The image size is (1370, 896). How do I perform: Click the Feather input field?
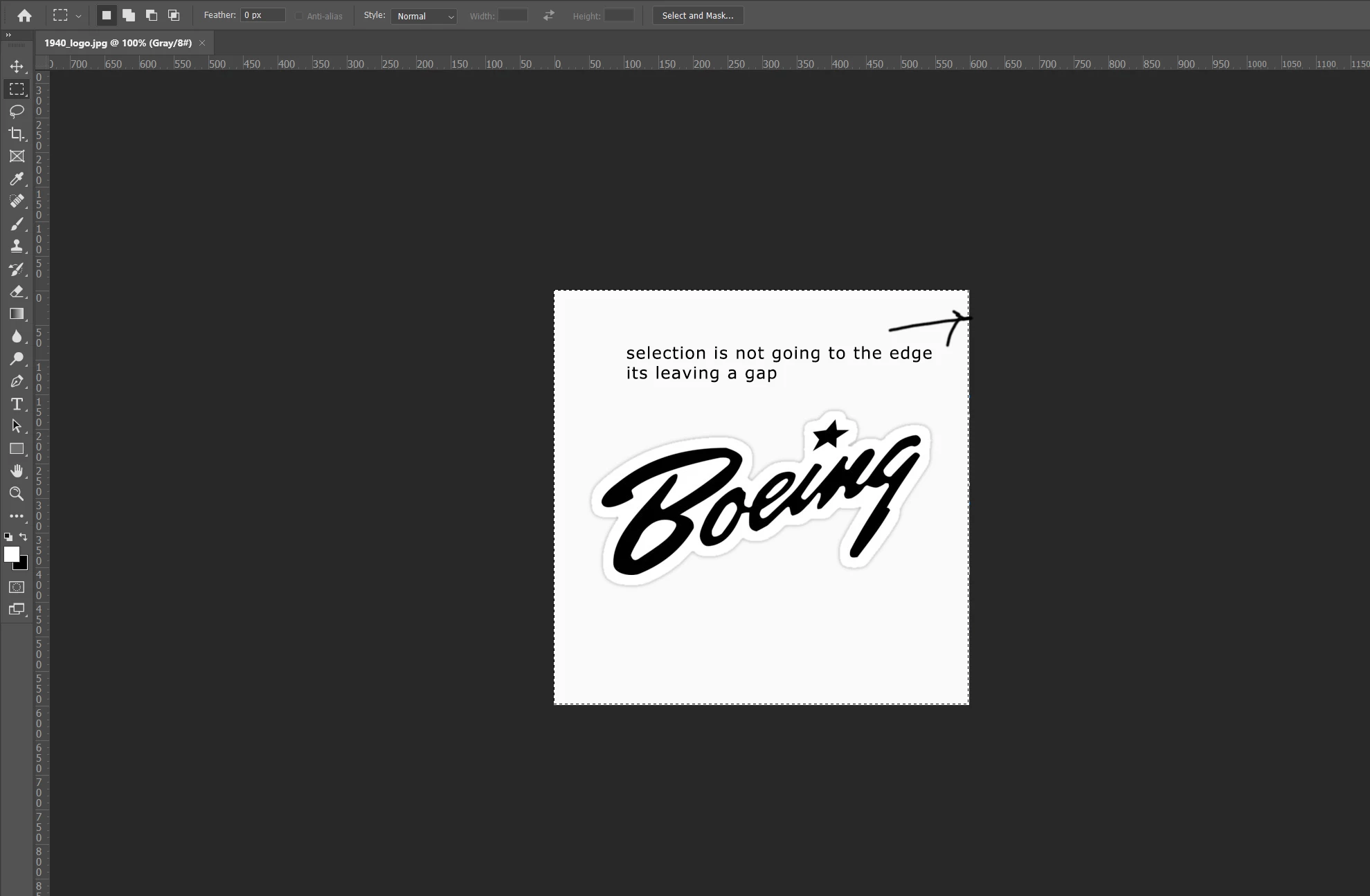262,15
